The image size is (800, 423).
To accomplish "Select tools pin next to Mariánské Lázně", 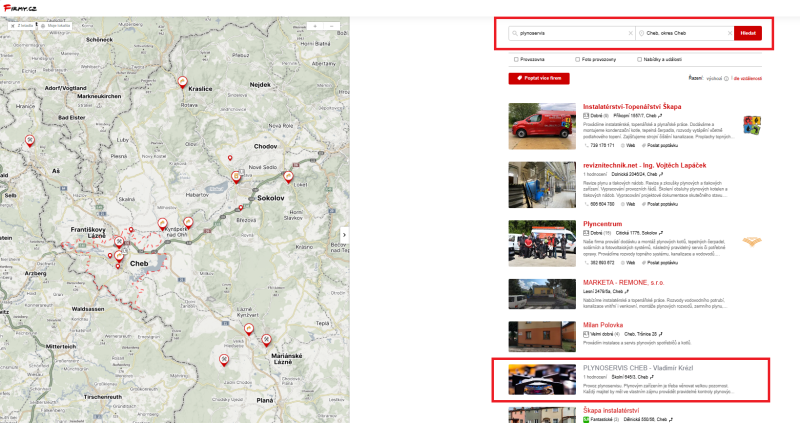I will click(266, 340).
